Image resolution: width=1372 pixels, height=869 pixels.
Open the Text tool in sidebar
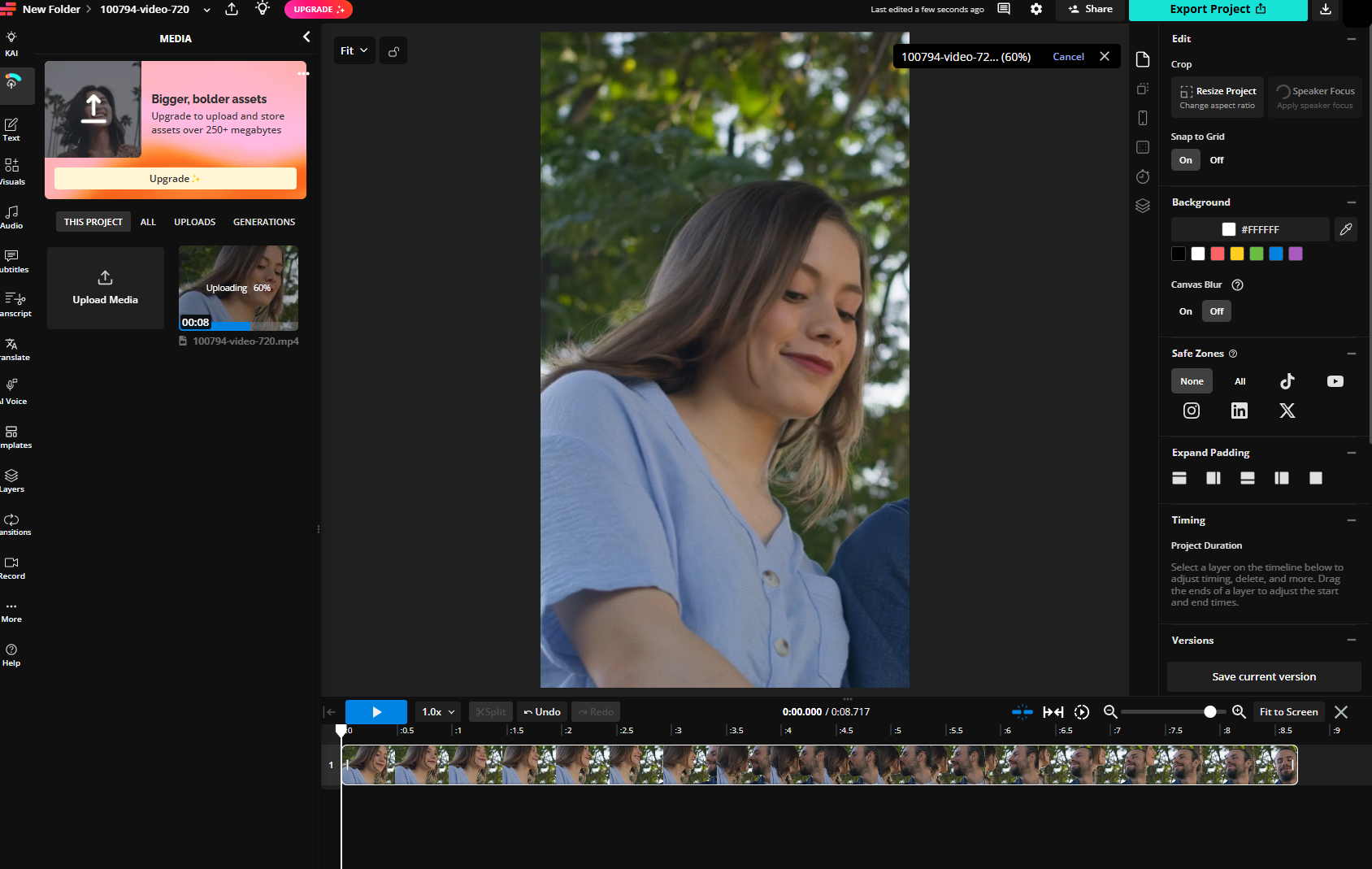(11, 129)
